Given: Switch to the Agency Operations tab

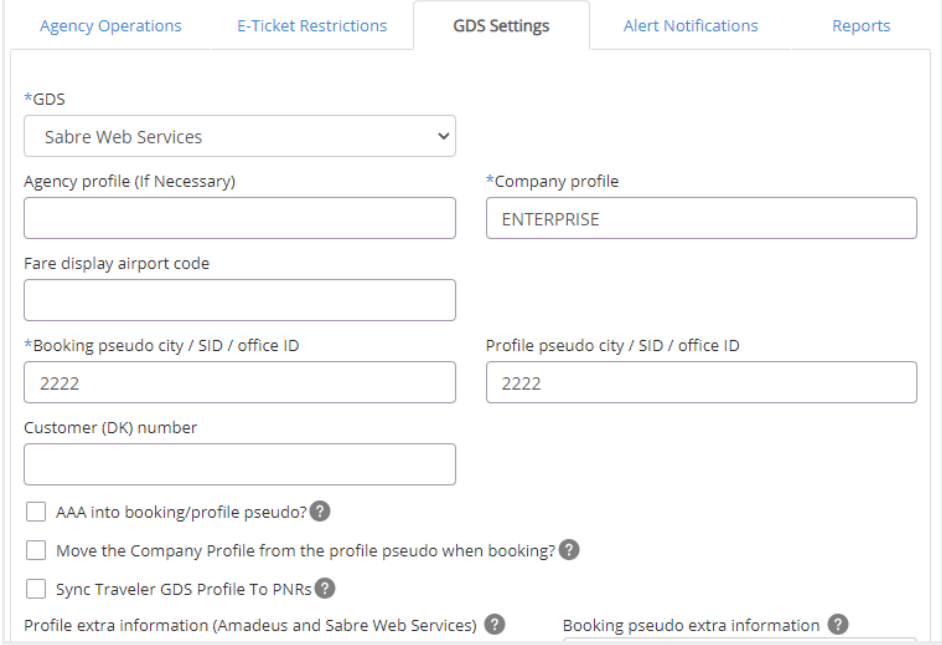Looking at the screenshot, I should 111,26.
